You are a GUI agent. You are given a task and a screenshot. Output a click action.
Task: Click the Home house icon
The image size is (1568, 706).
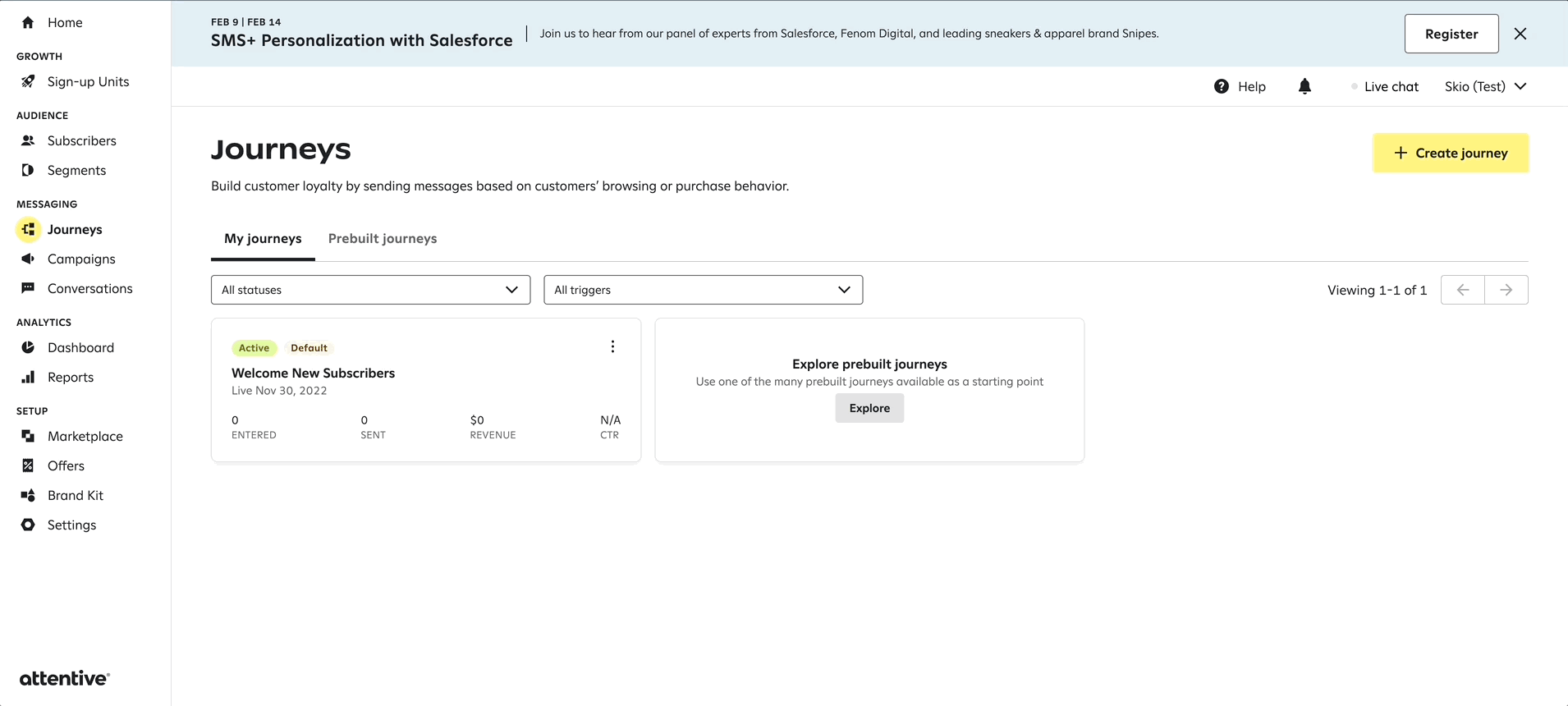(x=28, y=22)
